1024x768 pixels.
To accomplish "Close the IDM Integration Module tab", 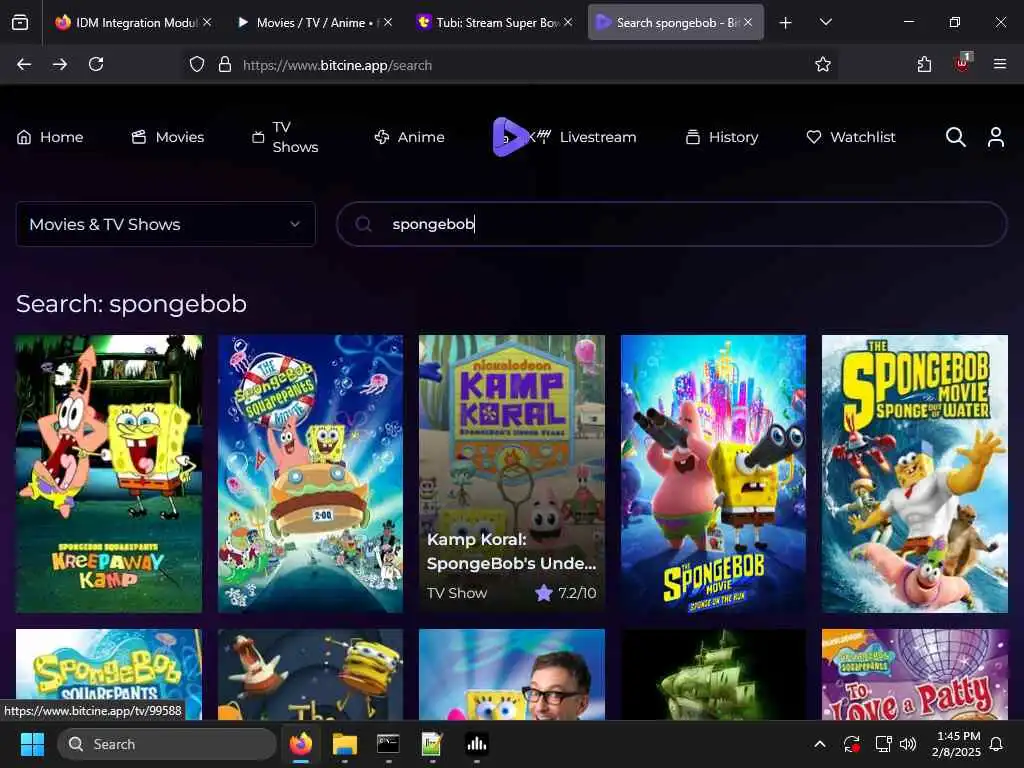I will click(x=207, y=22).
